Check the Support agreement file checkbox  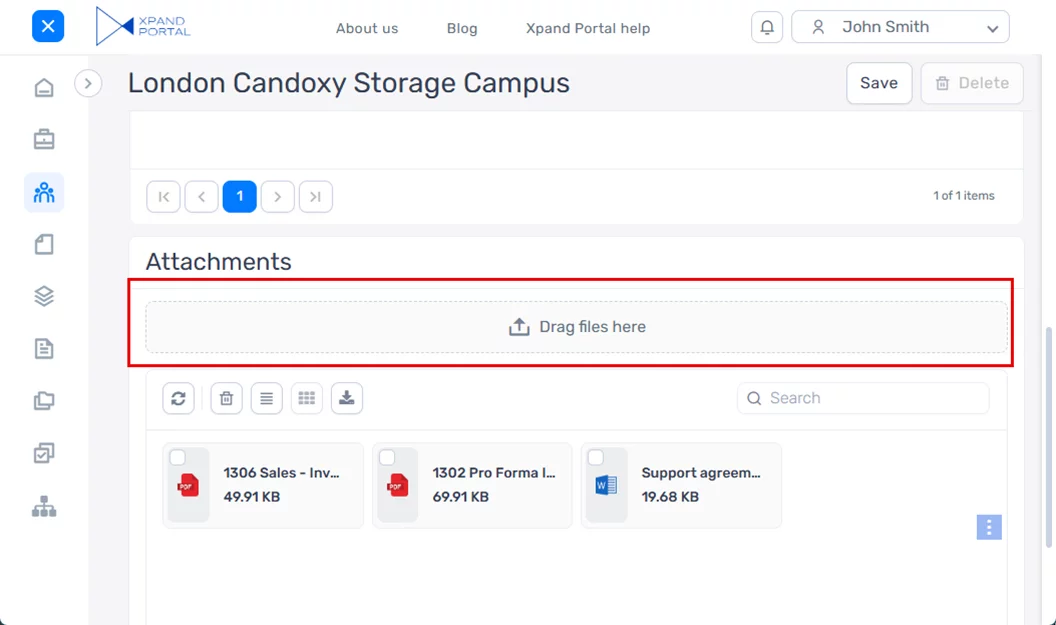596,457
